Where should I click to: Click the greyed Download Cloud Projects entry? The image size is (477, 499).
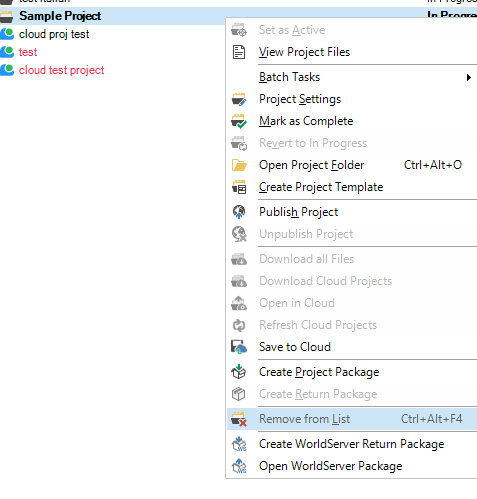click(352, 281)
